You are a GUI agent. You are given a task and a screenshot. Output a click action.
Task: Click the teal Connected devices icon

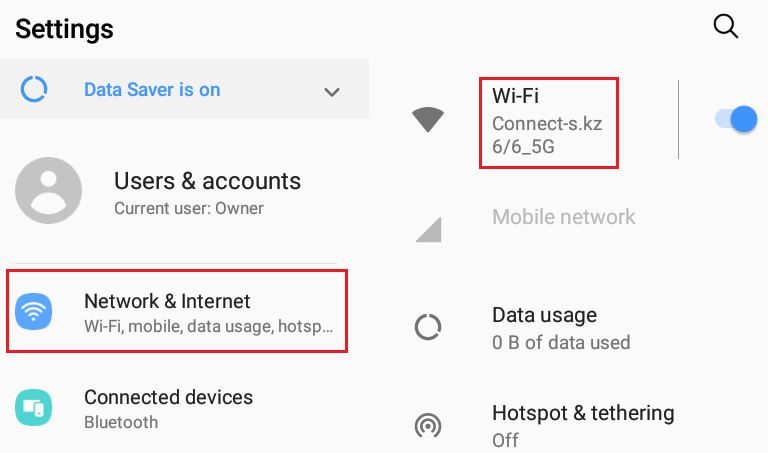(33, 407)
